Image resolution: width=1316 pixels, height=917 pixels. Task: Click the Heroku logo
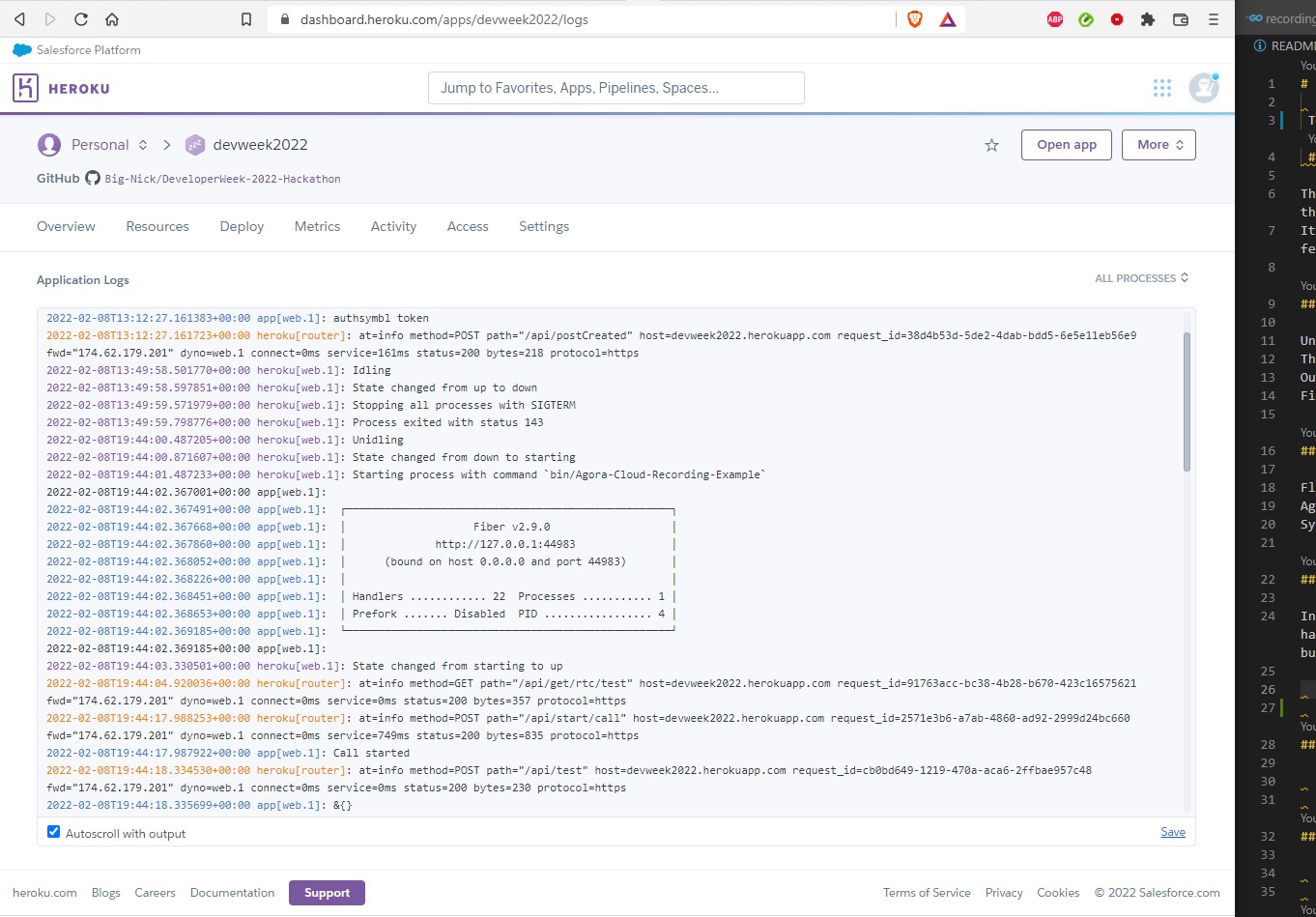61,88
